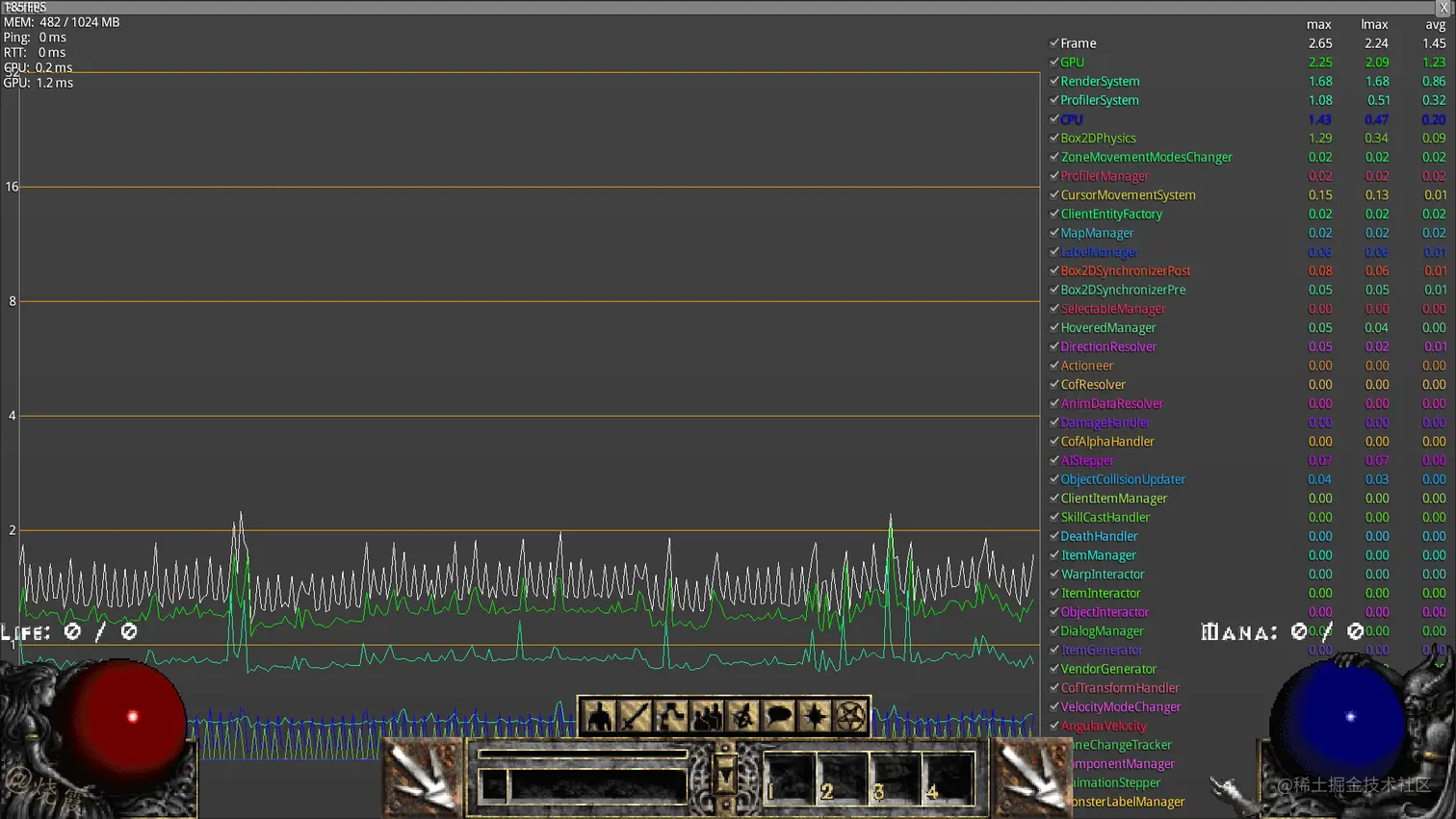Viewport: 1456px width, 819px height.
Task: Toggle the ItemManager checkbox
Action: [1054, 555]
